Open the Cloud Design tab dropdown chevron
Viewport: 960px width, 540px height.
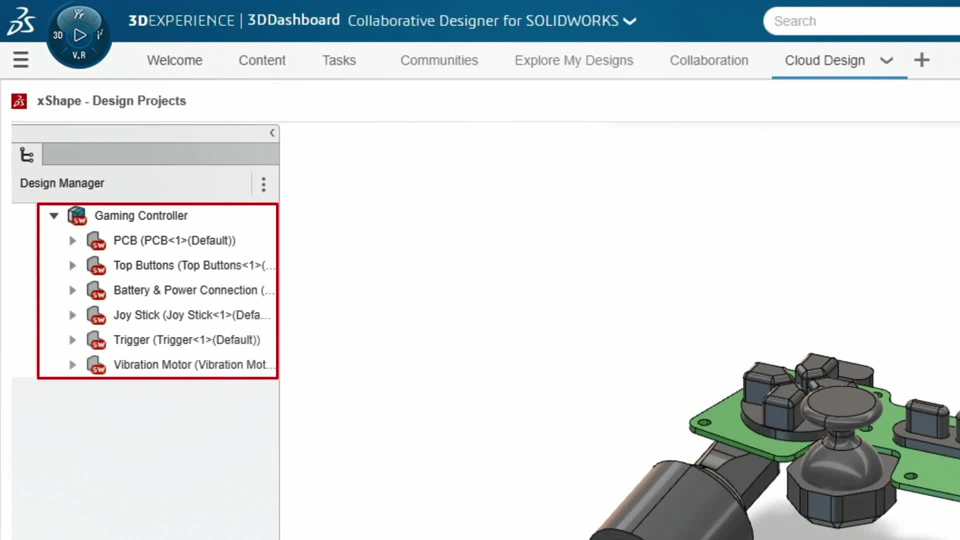tap(887, 61)
